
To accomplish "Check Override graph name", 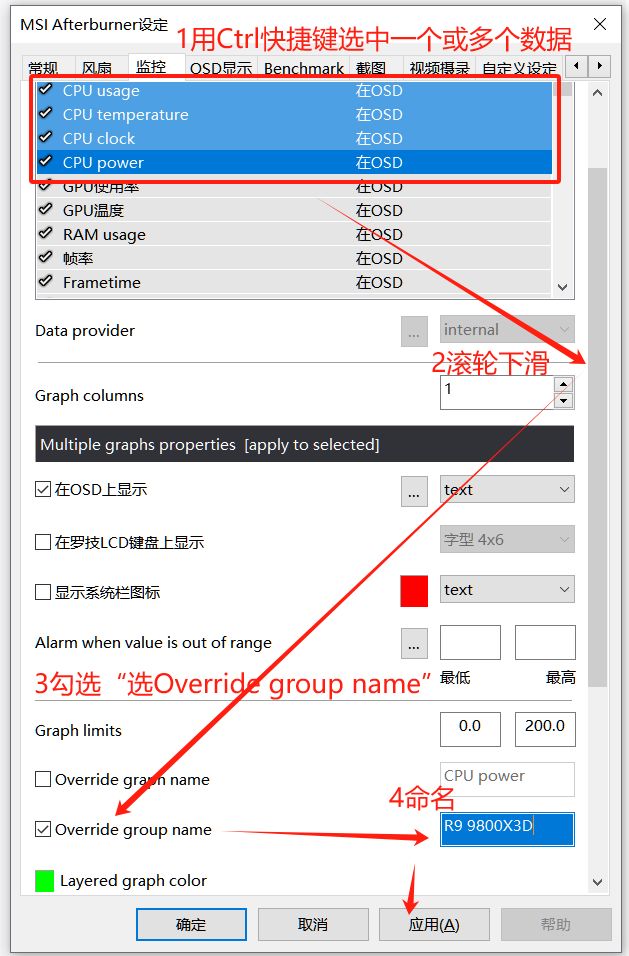I will pyautogui.click(x=43, y=779).
